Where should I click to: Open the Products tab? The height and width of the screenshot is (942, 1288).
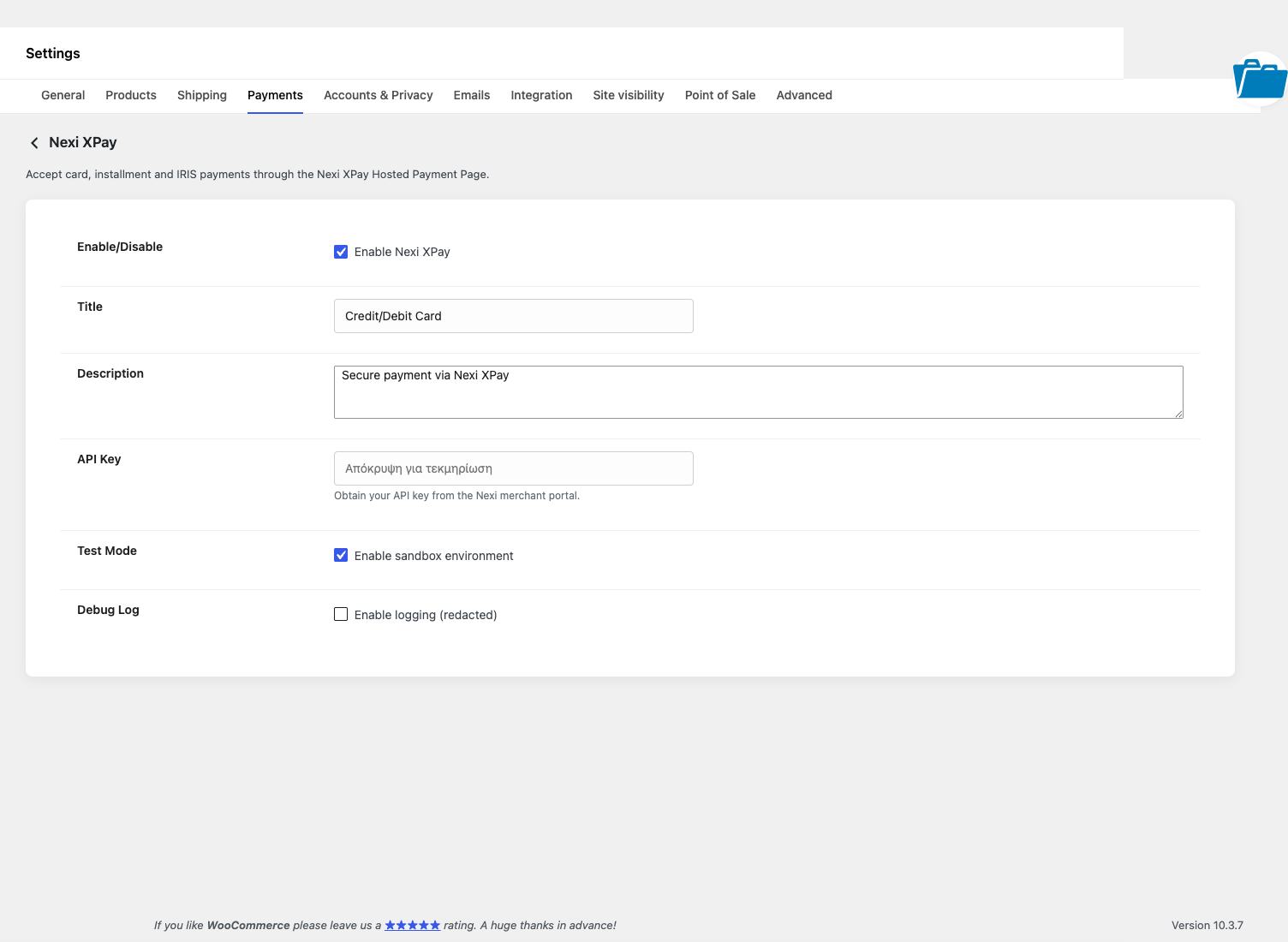click(131, 95)
